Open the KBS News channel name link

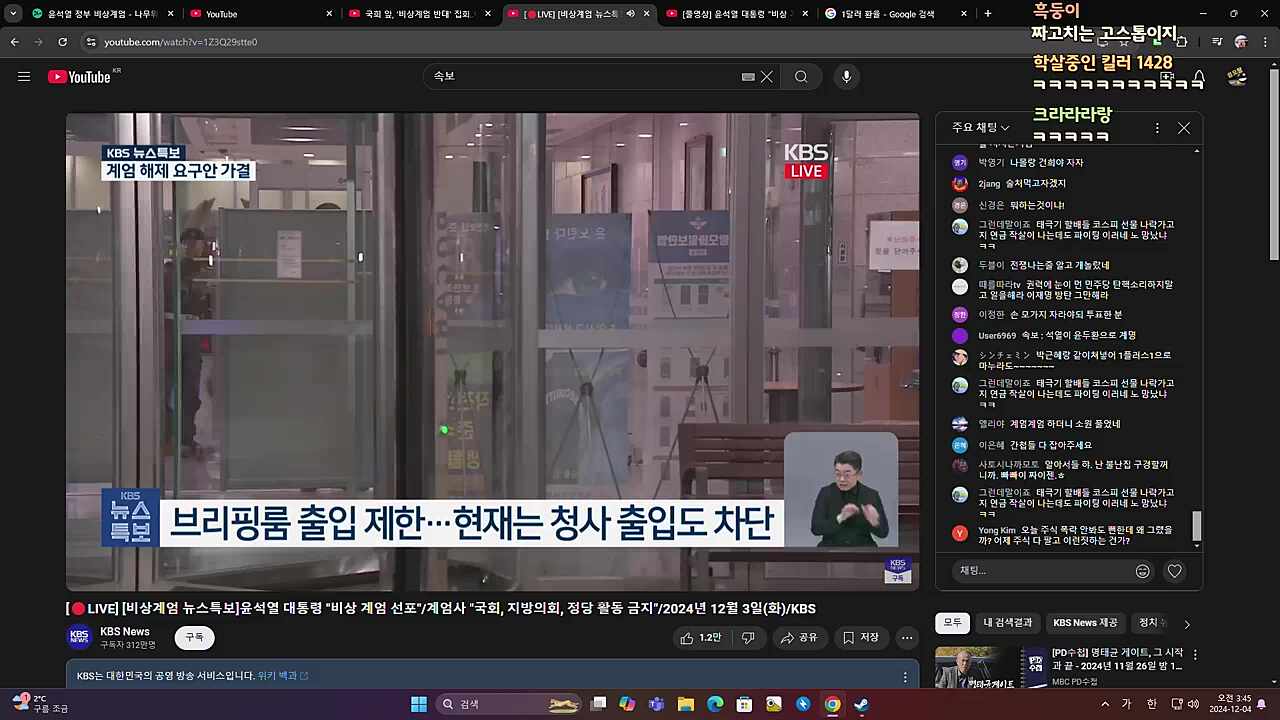pos(125,631)
